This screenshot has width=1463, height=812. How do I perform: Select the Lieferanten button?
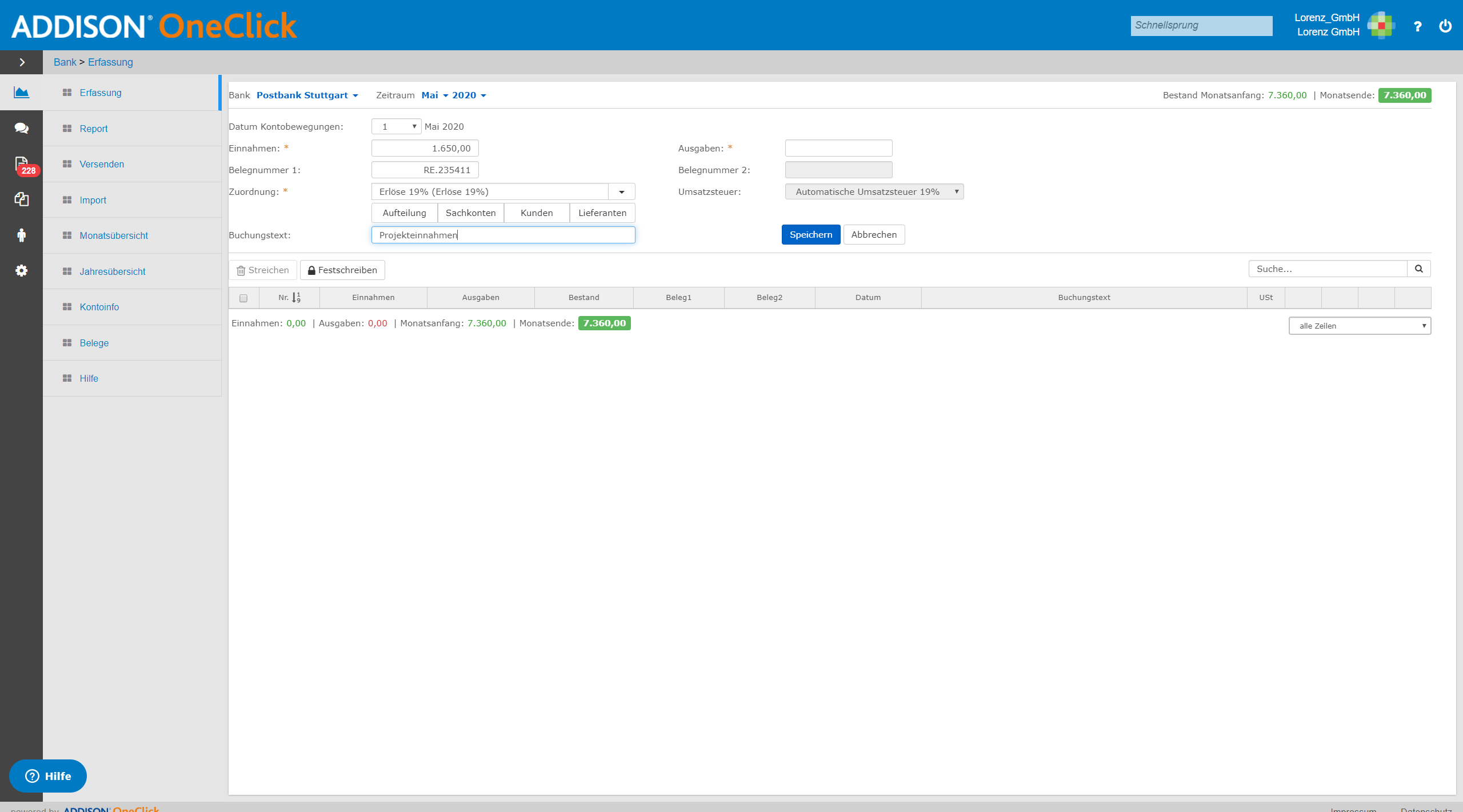pyautogui.click(x=602, y=213)
